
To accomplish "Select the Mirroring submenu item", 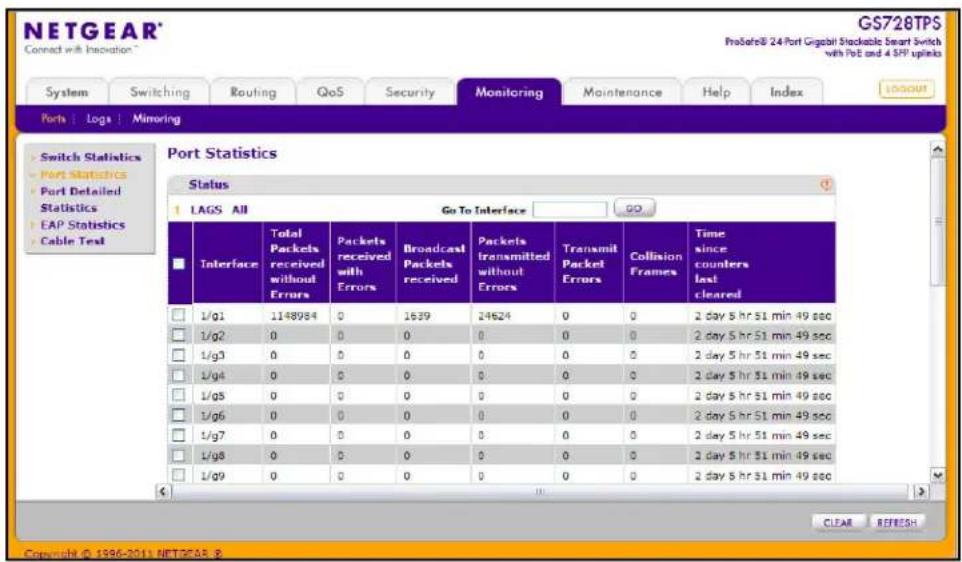I will pos(156,119).
